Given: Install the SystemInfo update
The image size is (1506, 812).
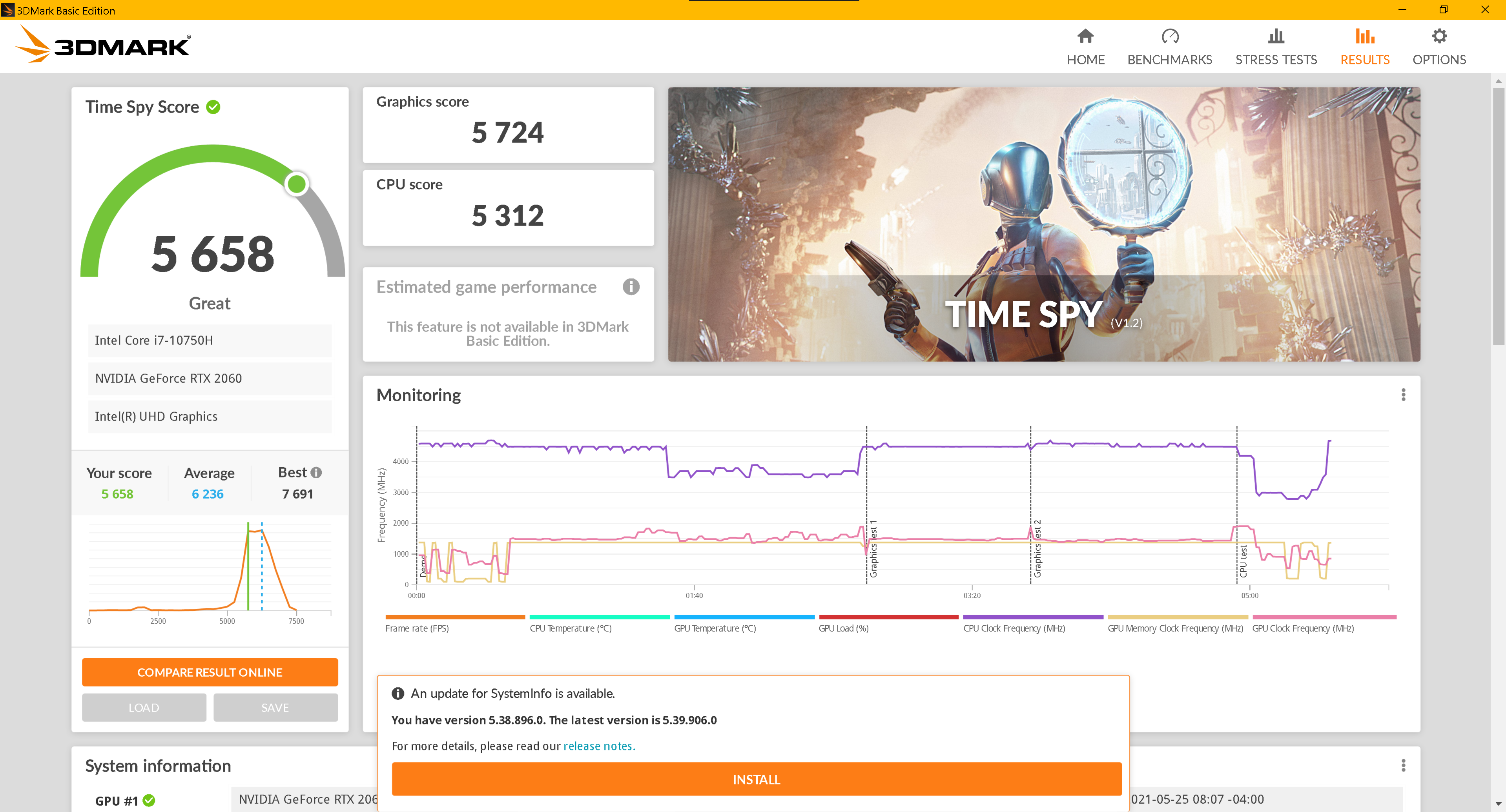Looking at the screenshot, I should 757,779.
